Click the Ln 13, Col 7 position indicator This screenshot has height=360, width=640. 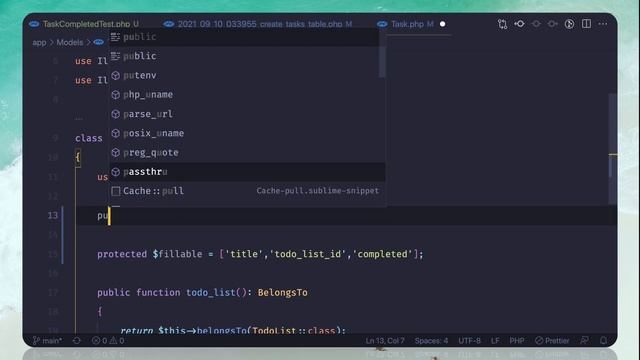click(384, 340)
